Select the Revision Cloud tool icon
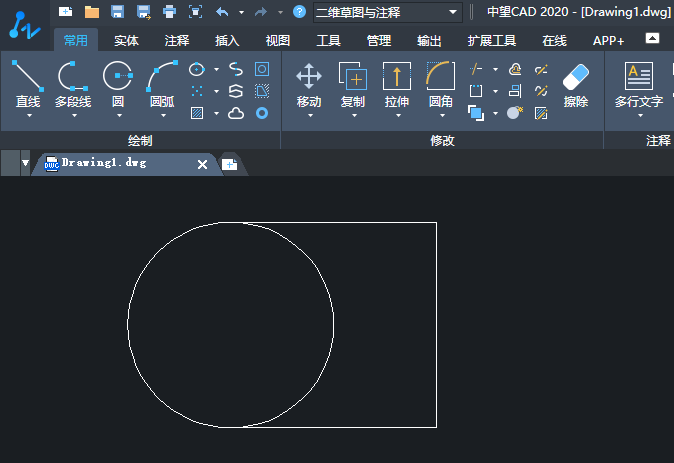Screen dimensions: 674x463 coord(236,113)
